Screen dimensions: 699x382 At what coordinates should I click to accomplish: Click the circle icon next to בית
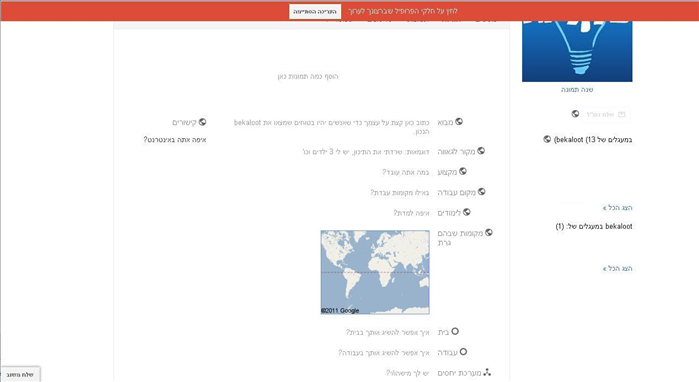(x=455, y=331)
